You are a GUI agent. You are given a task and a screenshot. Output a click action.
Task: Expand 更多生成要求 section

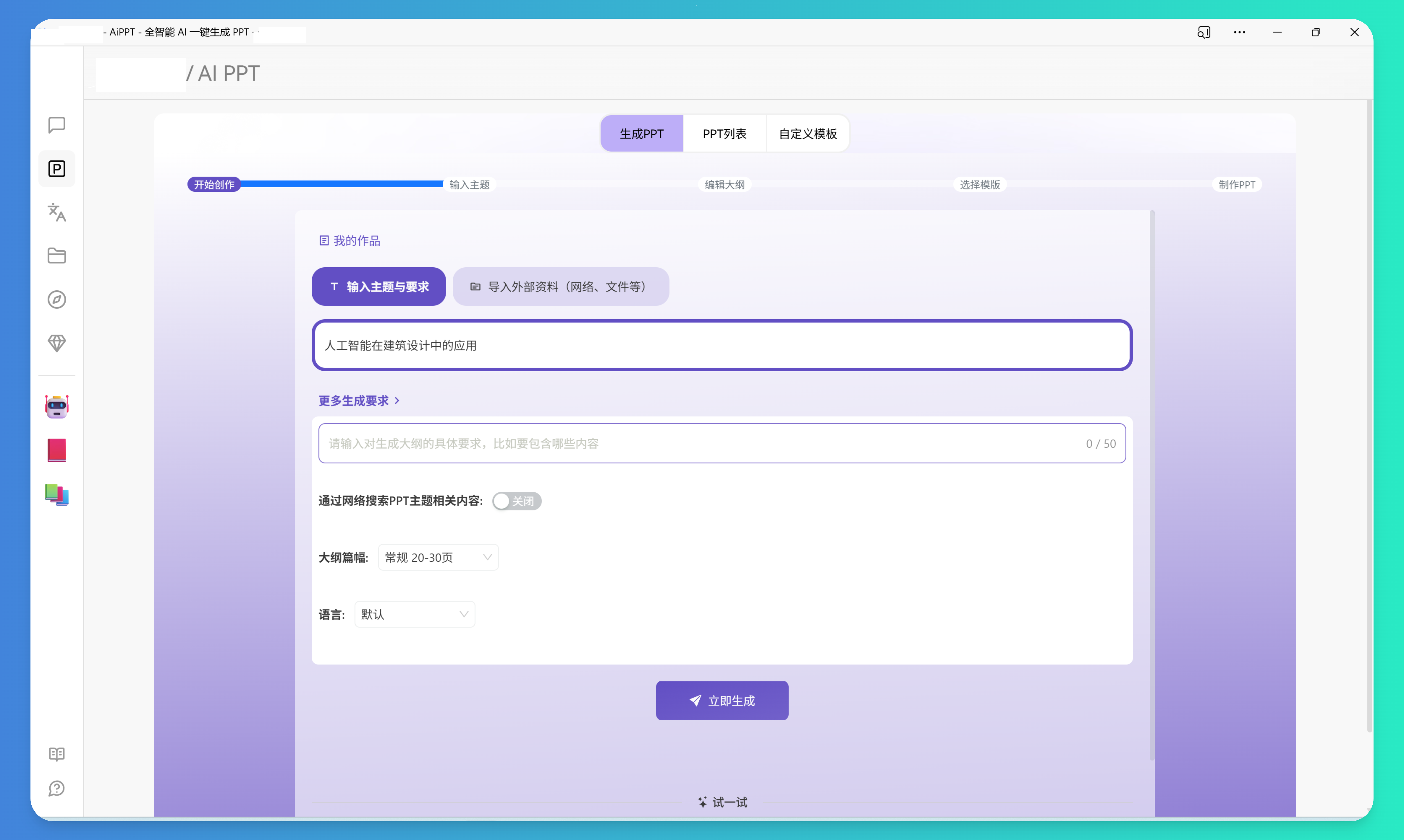tap(359, 401)
